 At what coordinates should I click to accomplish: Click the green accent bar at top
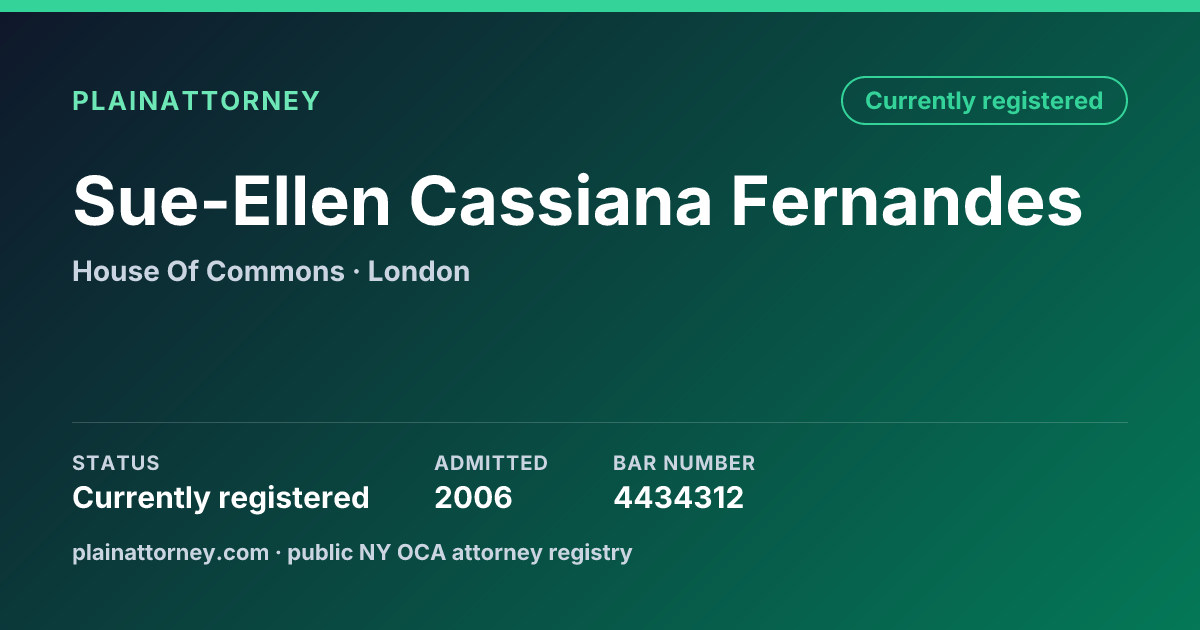tap(600, 6)
